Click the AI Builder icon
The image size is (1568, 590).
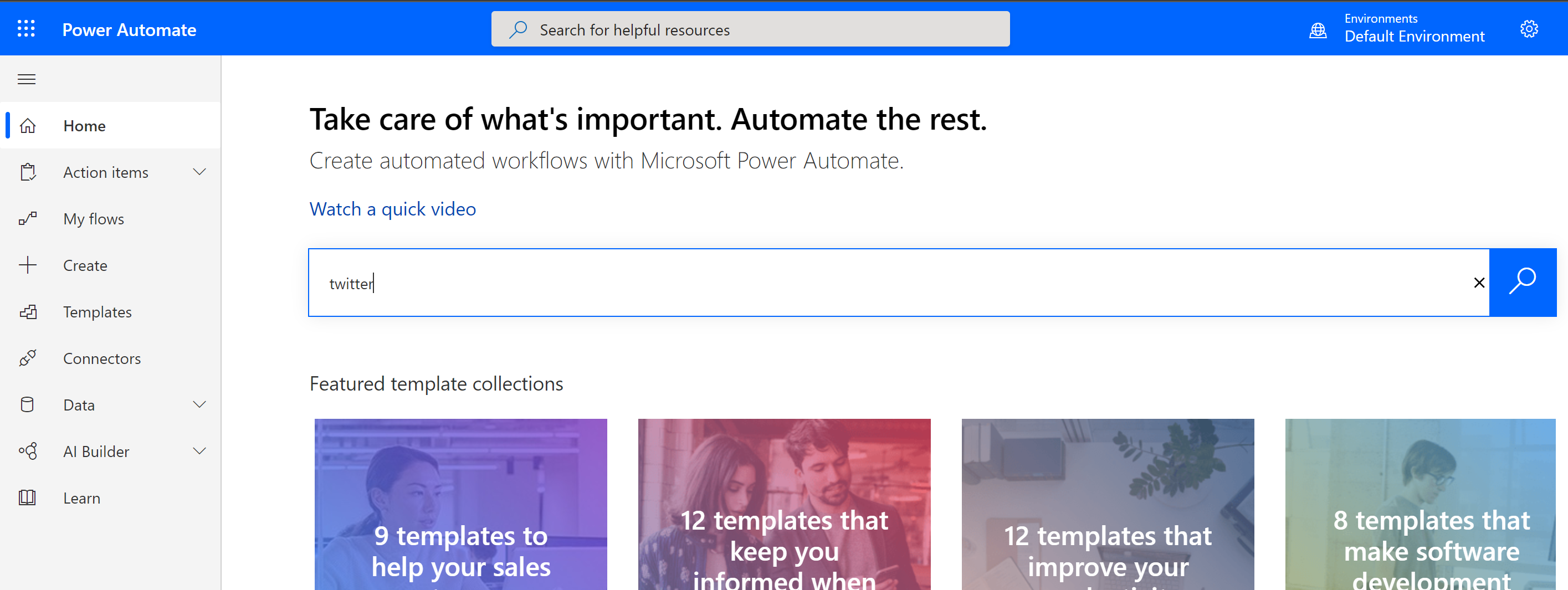point(28,451)
